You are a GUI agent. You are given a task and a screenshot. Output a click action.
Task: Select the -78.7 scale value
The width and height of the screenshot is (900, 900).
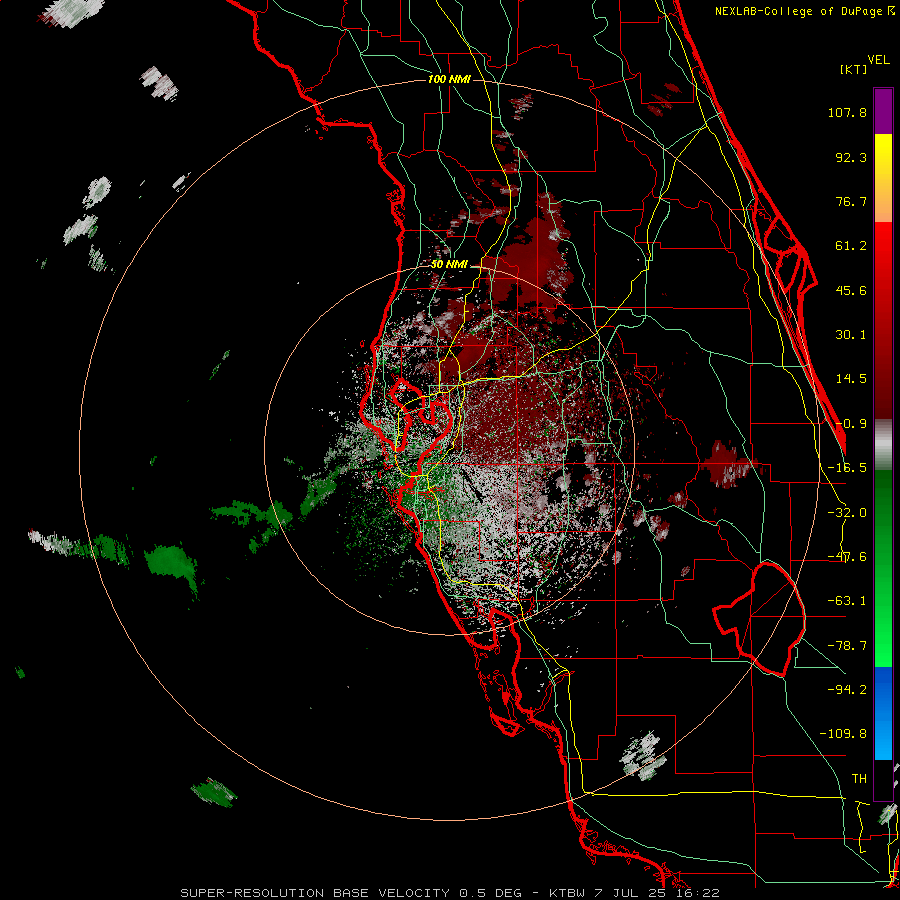(x=847, y=646)
